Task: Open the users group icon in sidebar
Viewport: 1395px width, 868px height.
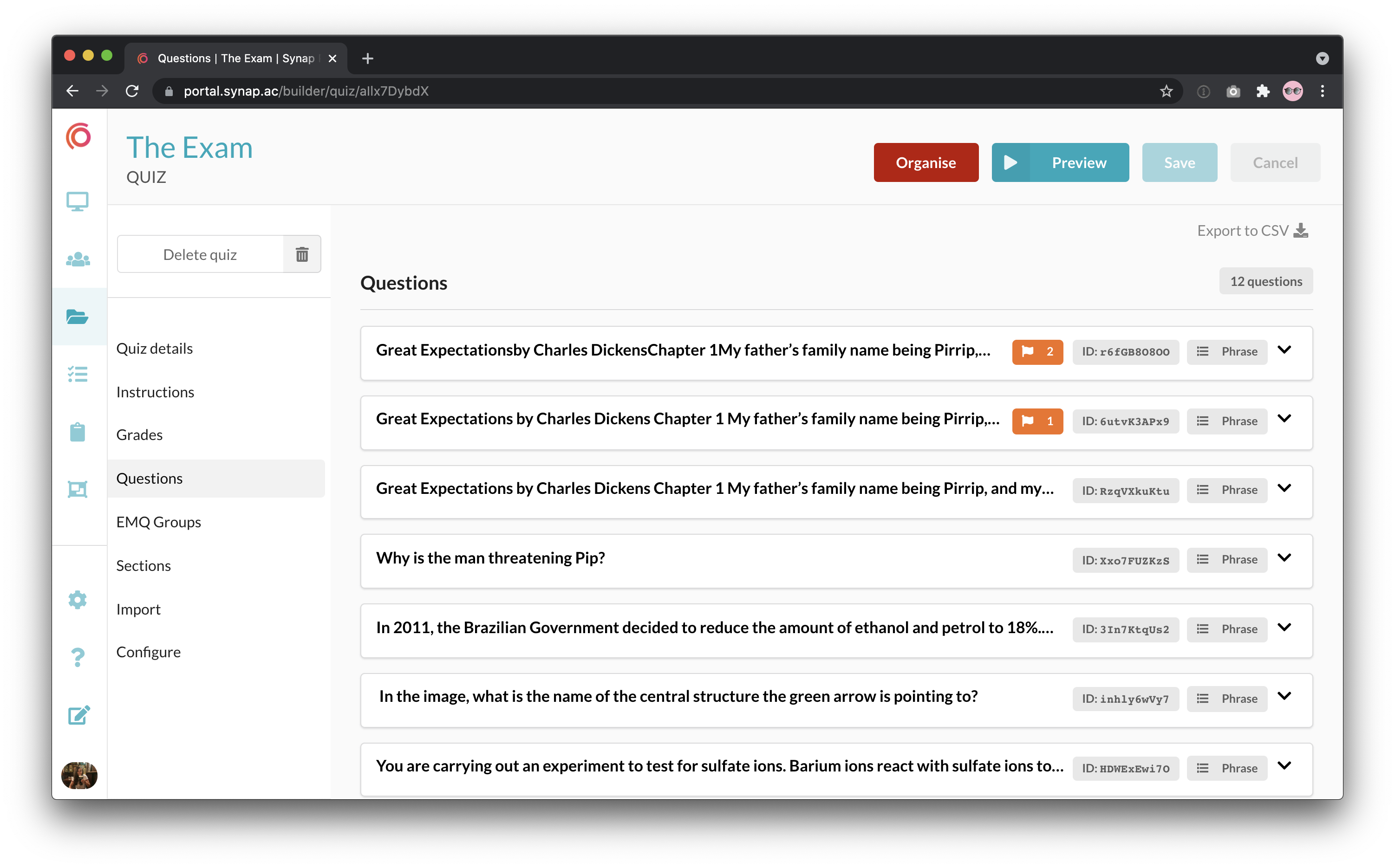Action: (78, 259)
